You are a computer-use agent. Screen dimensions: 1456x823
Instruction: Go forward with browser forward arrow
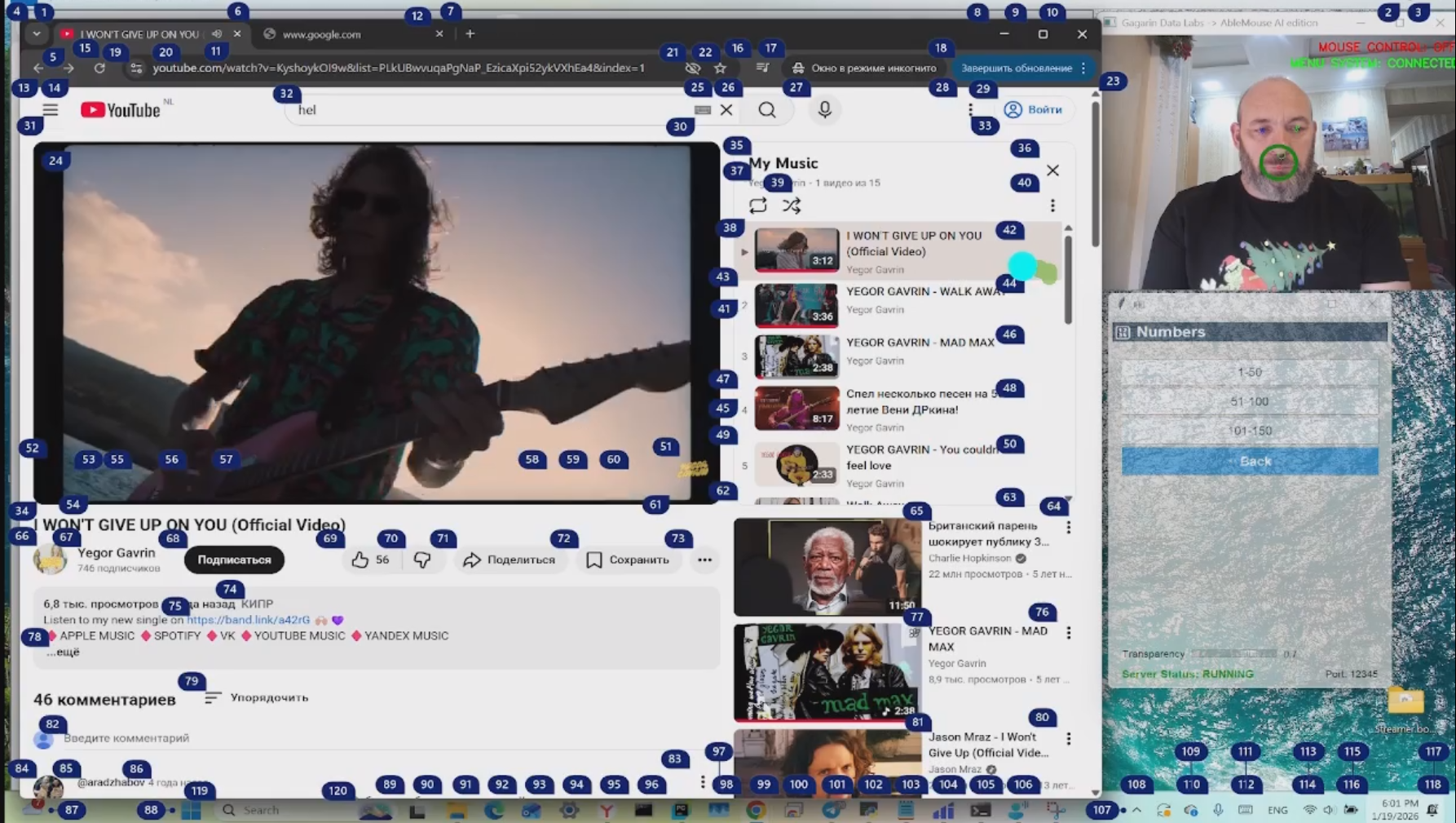(x=69, y=69)
